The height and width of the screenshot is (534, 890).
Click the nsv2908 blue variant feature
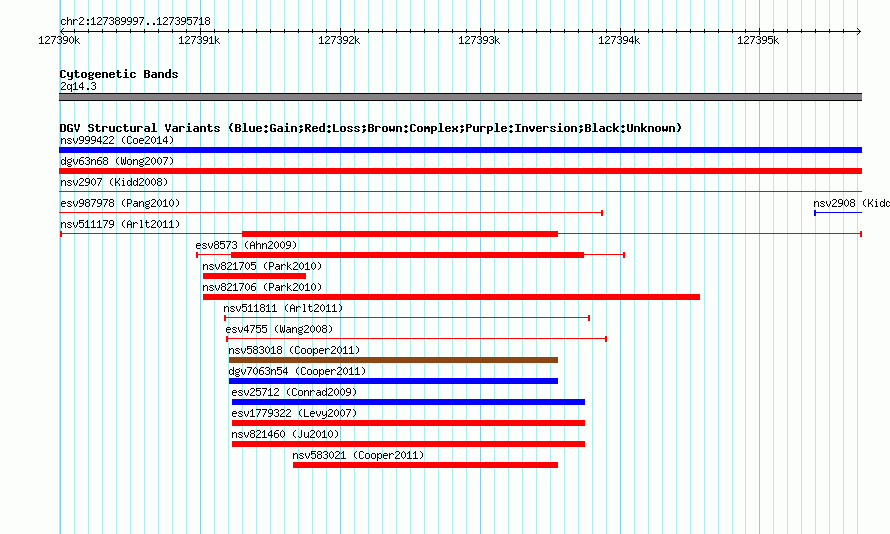tap(838, 213)
